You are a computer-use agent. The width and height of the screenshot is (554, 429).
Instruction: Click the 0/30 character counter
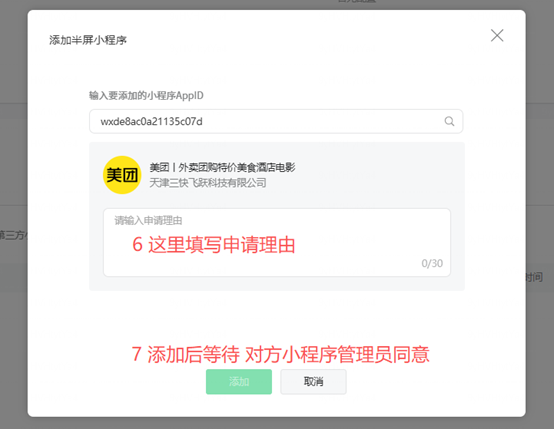coord(432,263)
